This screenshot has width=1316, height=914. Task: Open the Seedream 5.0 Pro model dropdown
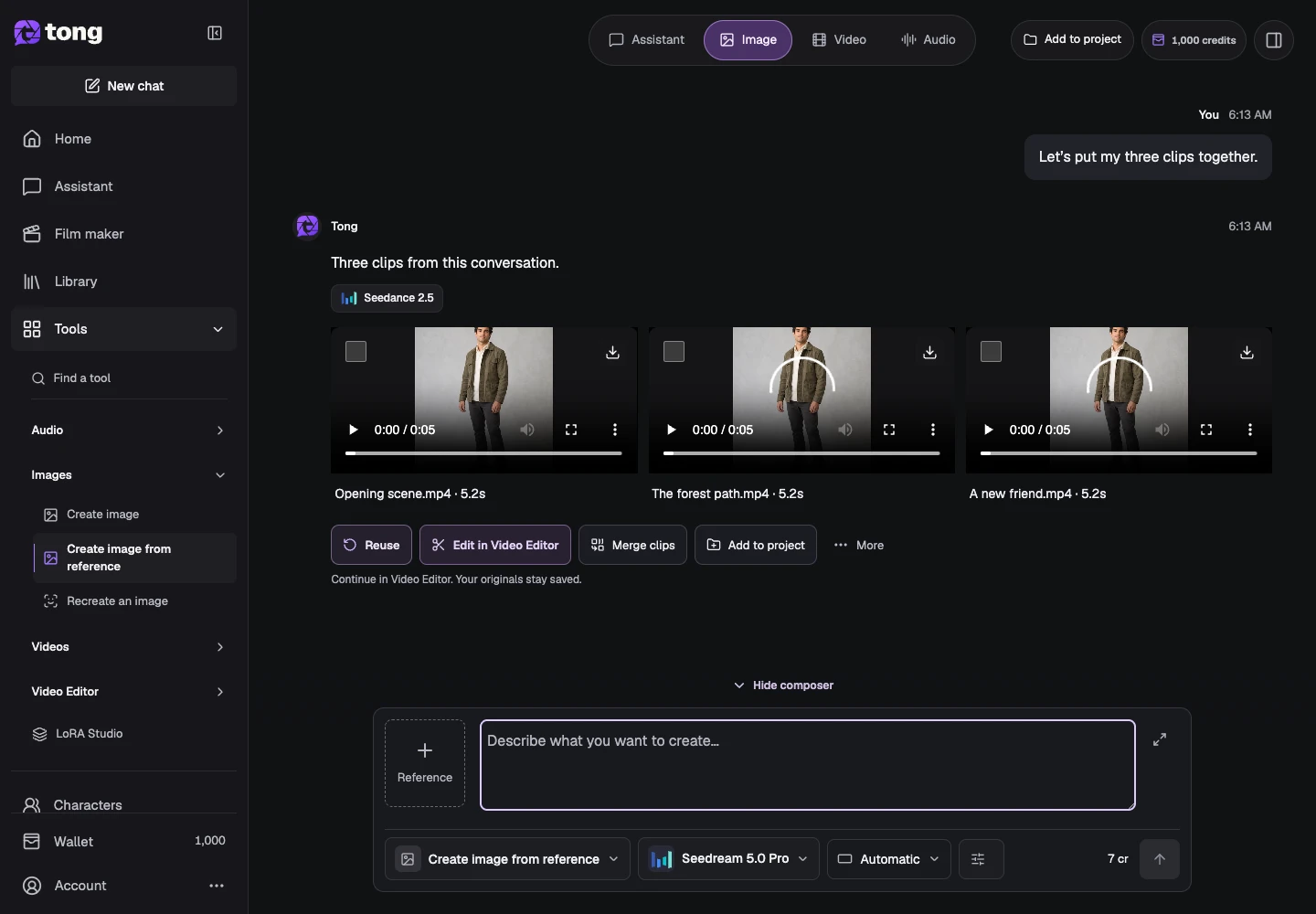click(728, 859)
